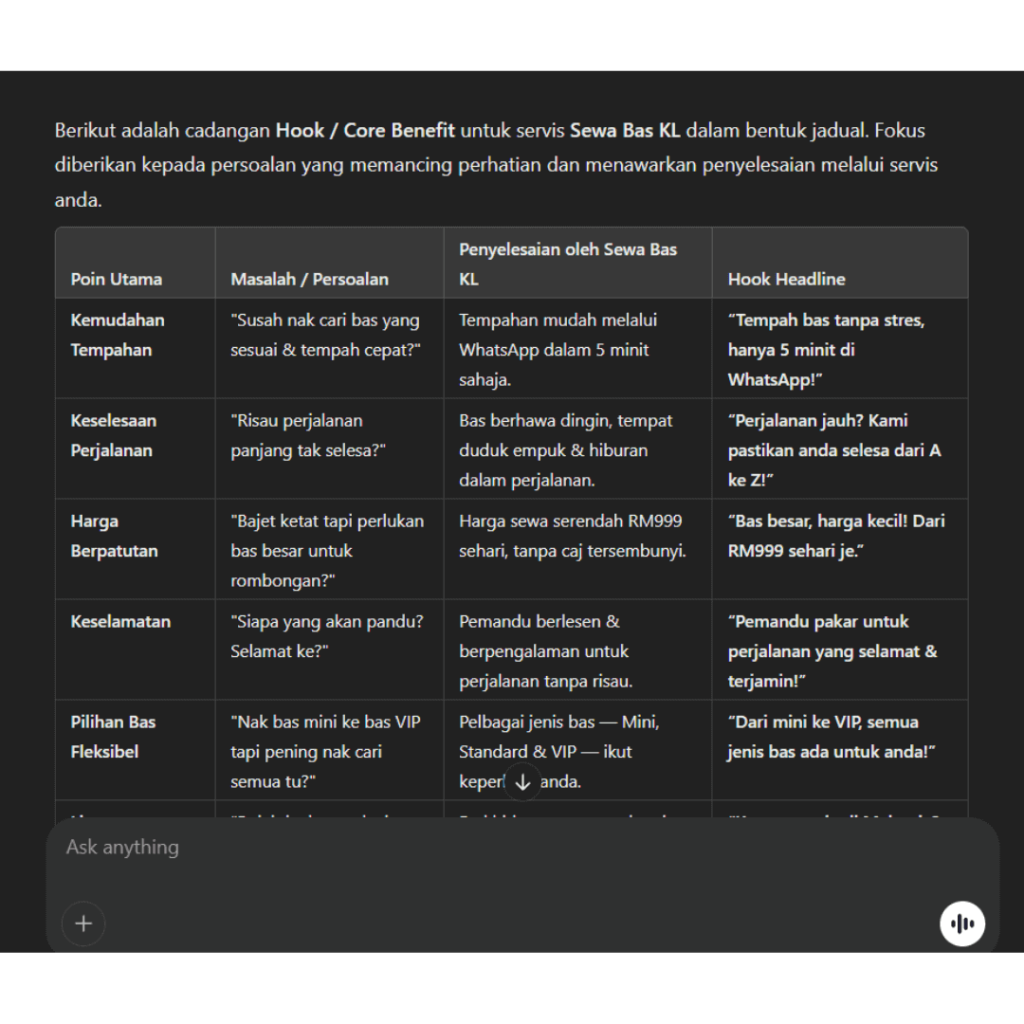1024x1024 pixels.
Task: Click the scroll-to-bottom arrow
Action: click(x=522, y=782)
